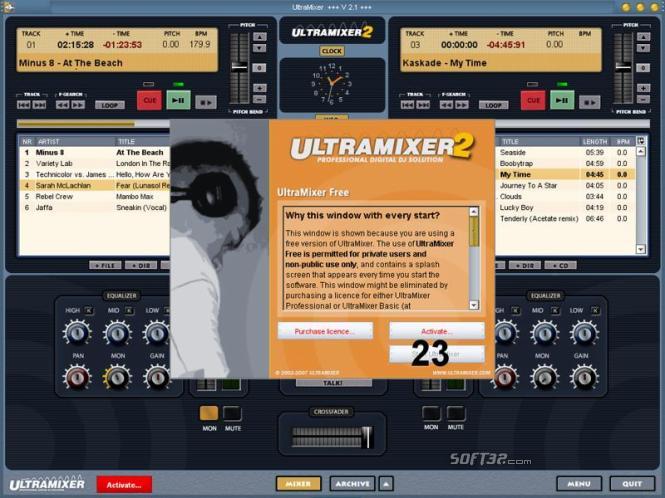Image resolution: width=665 pixels, height=498 pixels.
Task: Lower pitch with left deck down arrow
Action: pos(260,48)
